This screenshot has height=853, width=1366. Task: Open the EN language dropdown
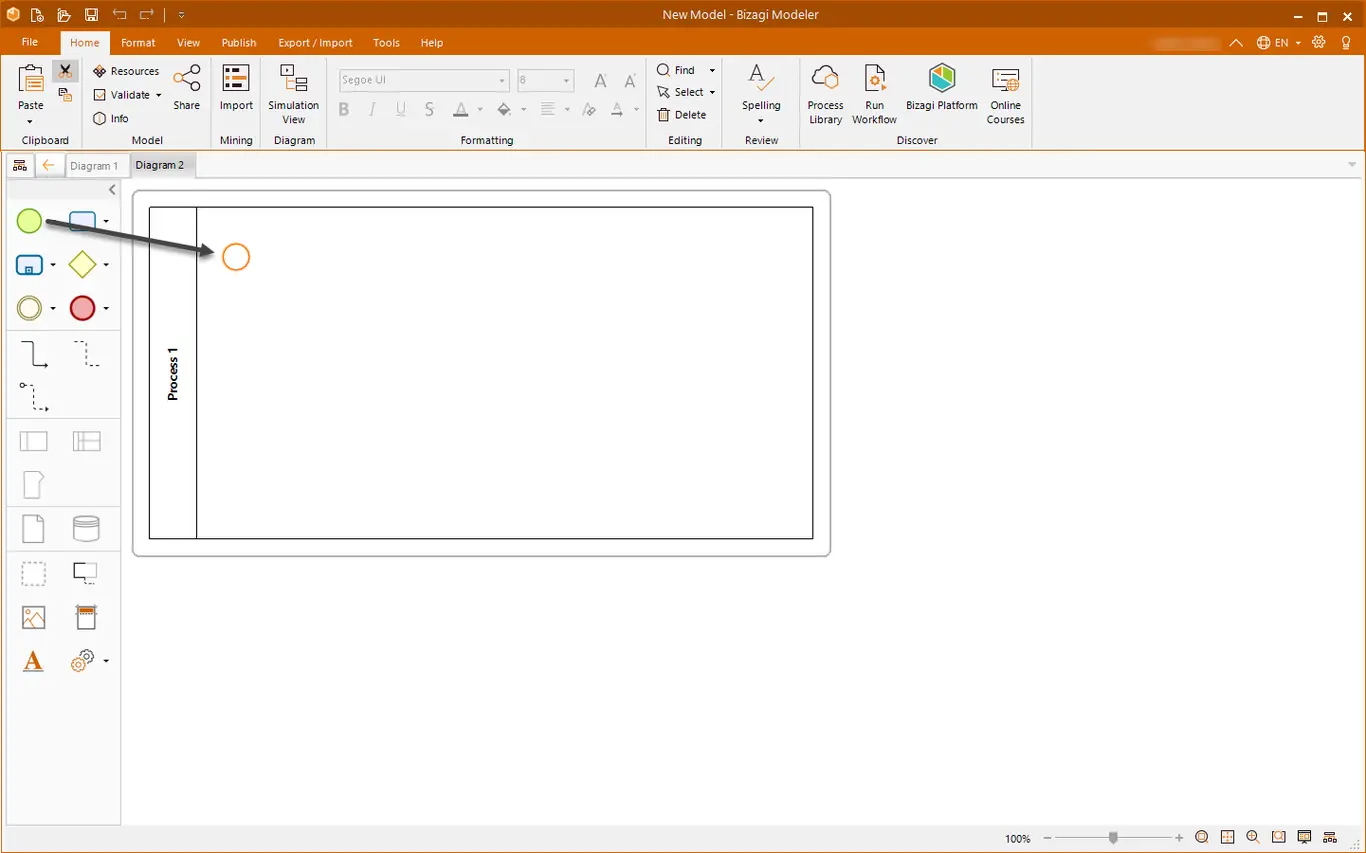click(1279, 43)
